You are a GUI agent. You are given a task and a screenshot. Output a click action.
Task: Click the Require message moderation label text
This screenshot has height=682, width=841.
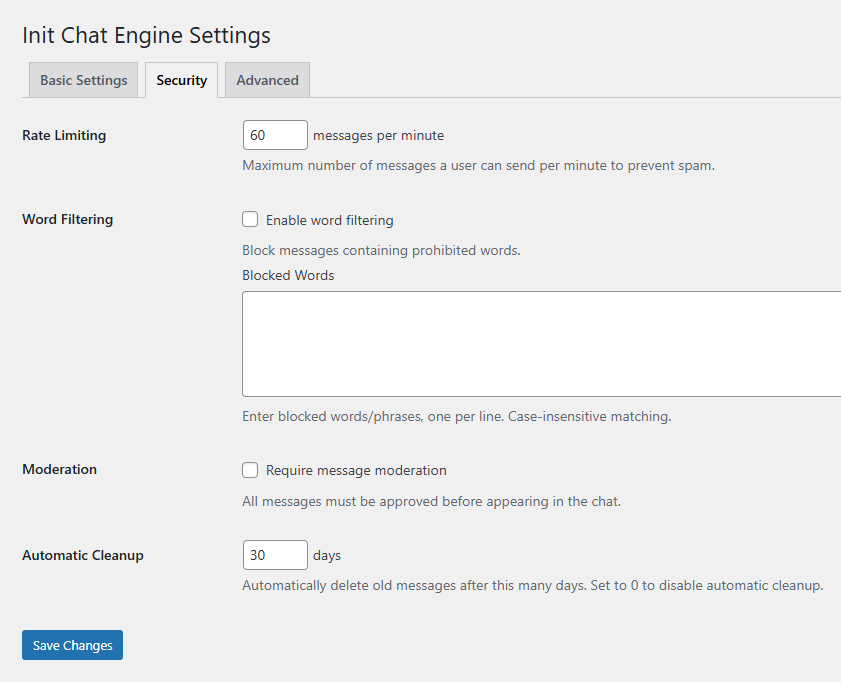[355, 469]
